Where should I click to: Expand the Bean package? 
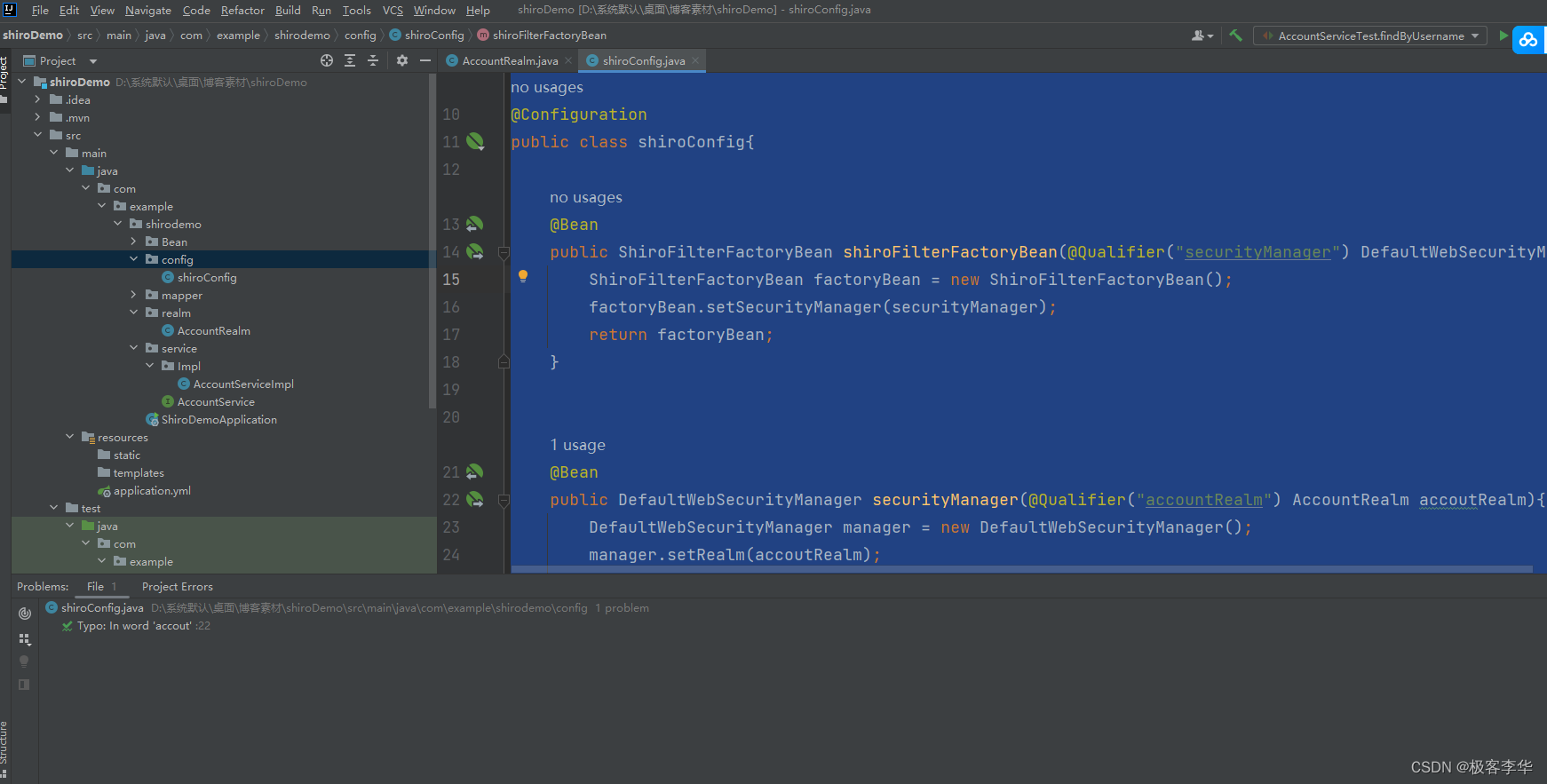133,242
